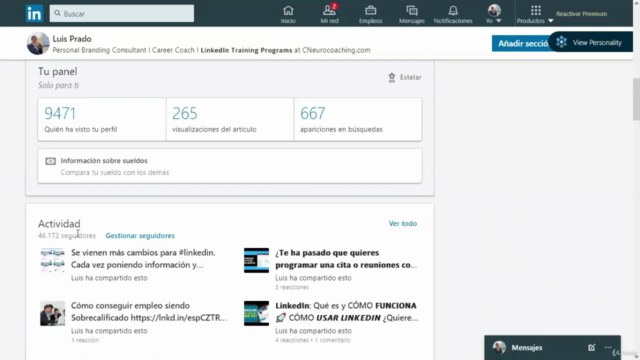Open Estelar link in Tu panel

tap(410, 77)
